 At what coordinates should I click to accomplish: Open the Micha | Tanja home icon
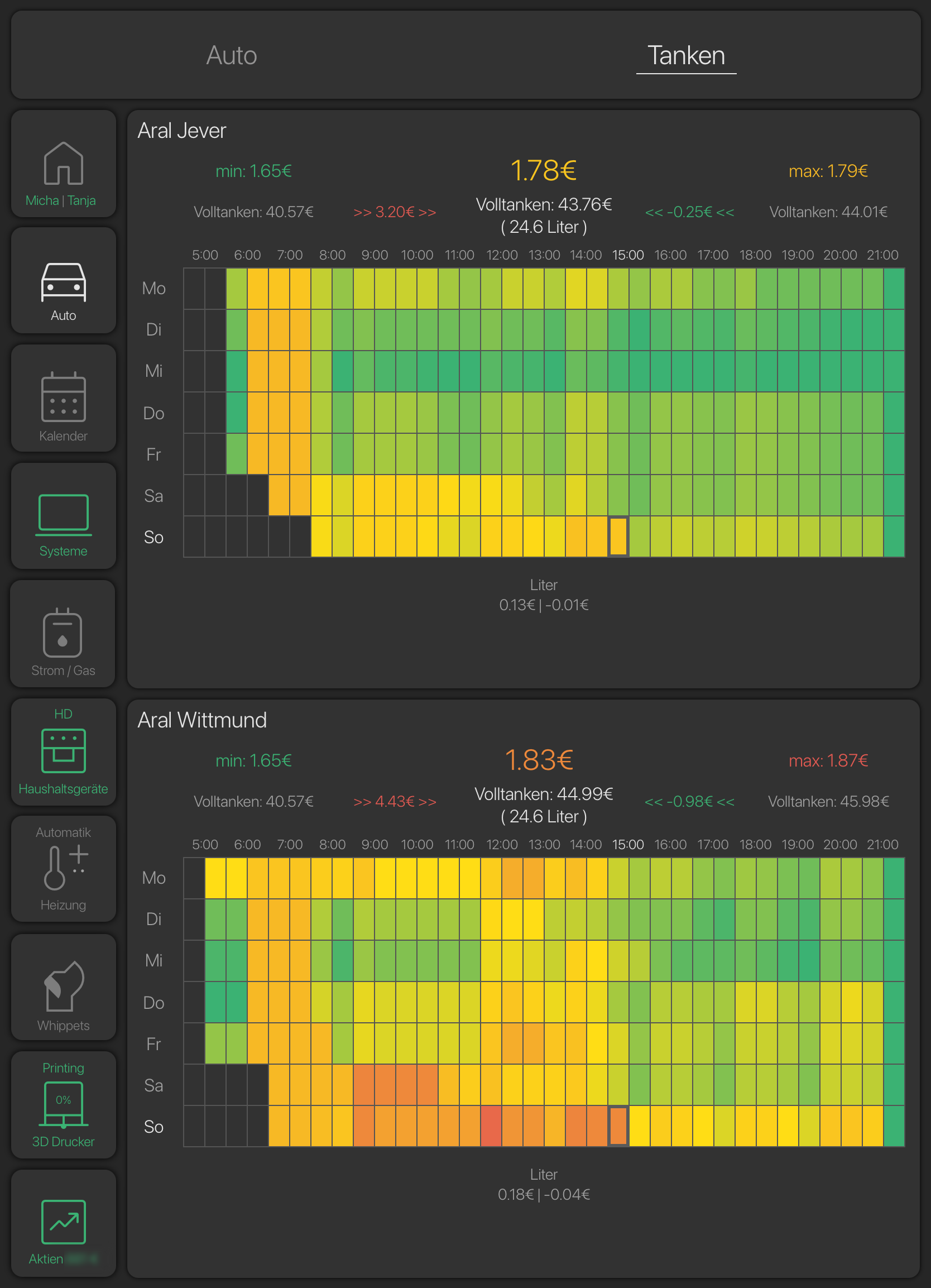pos(63,164)
